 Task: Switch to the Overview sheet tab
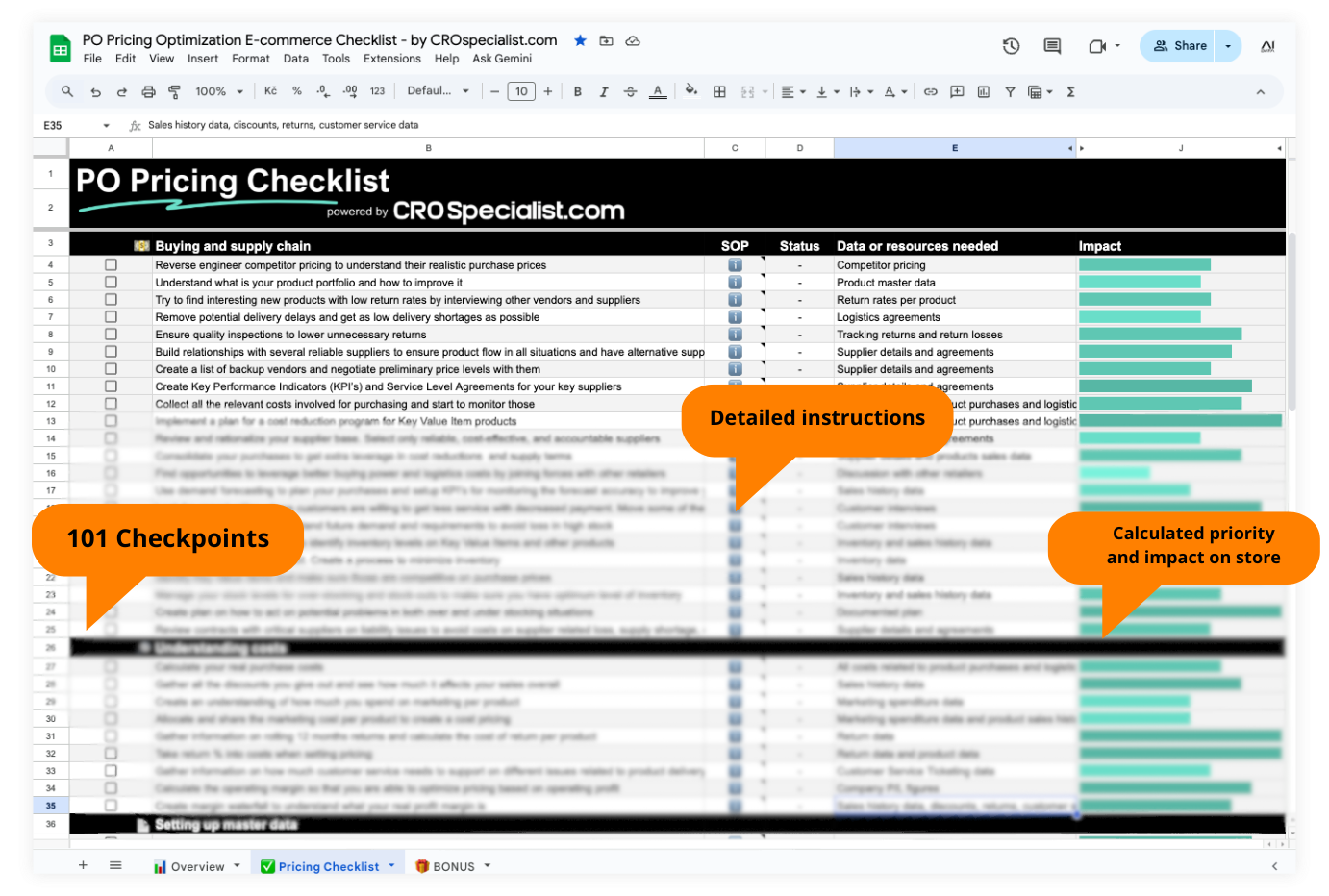[197, 866]
